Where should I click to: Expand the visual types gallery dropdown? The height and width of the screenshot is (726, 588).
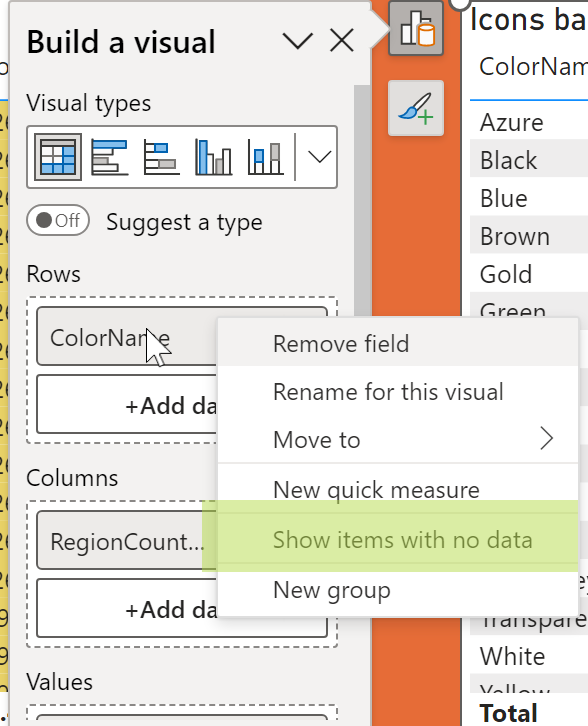[x=319, y=157]
